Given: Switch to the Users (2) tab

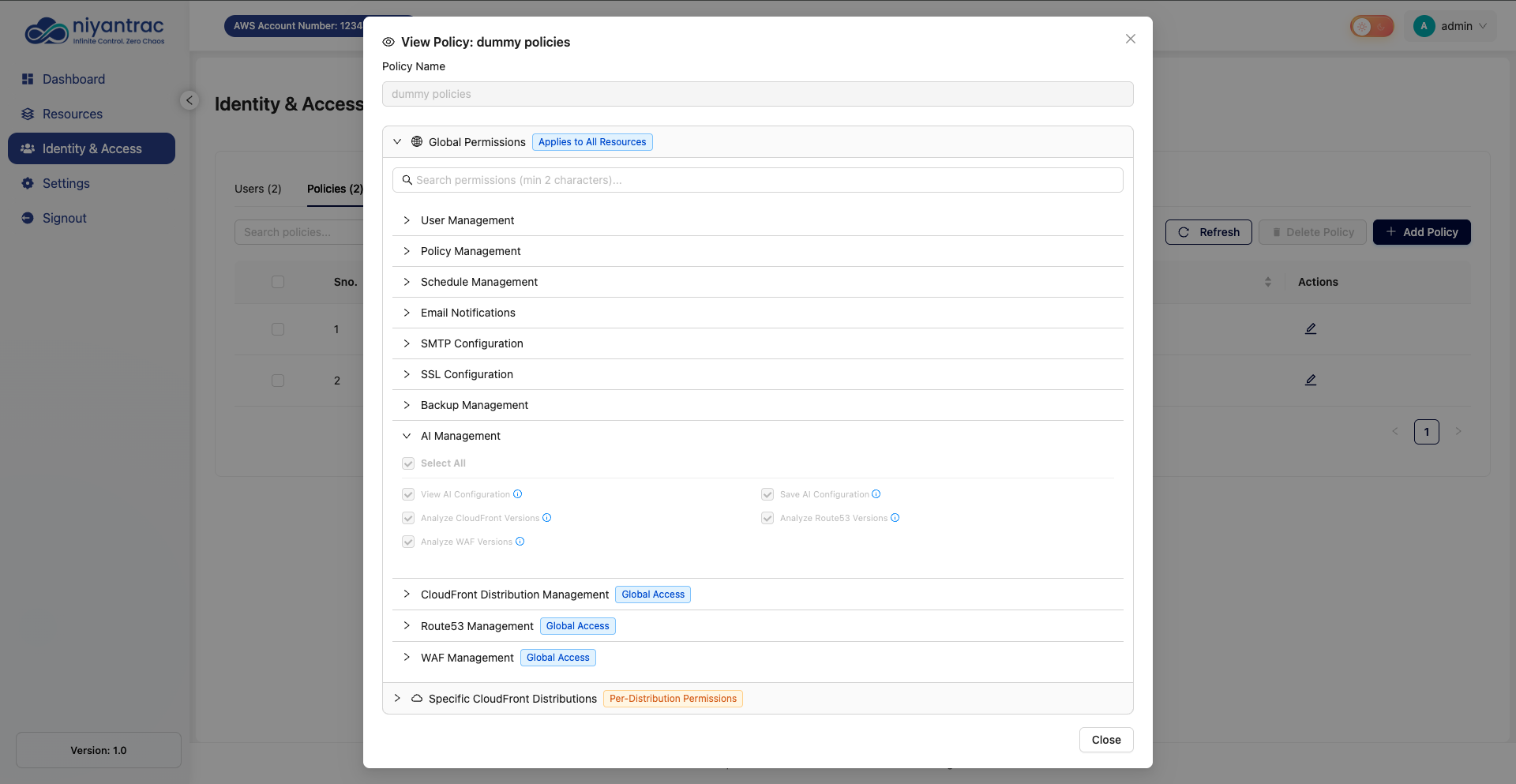Looking at the screenshot, I should [x=257, y=189].
